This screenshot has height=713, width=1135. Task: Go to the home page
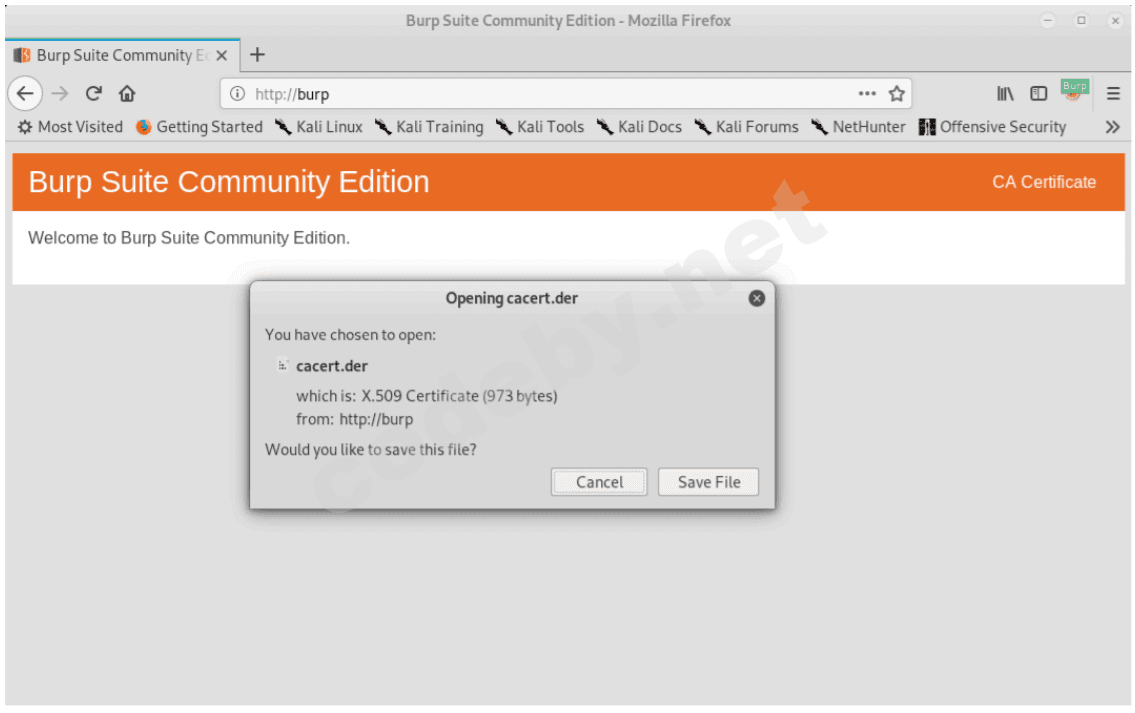127,93
